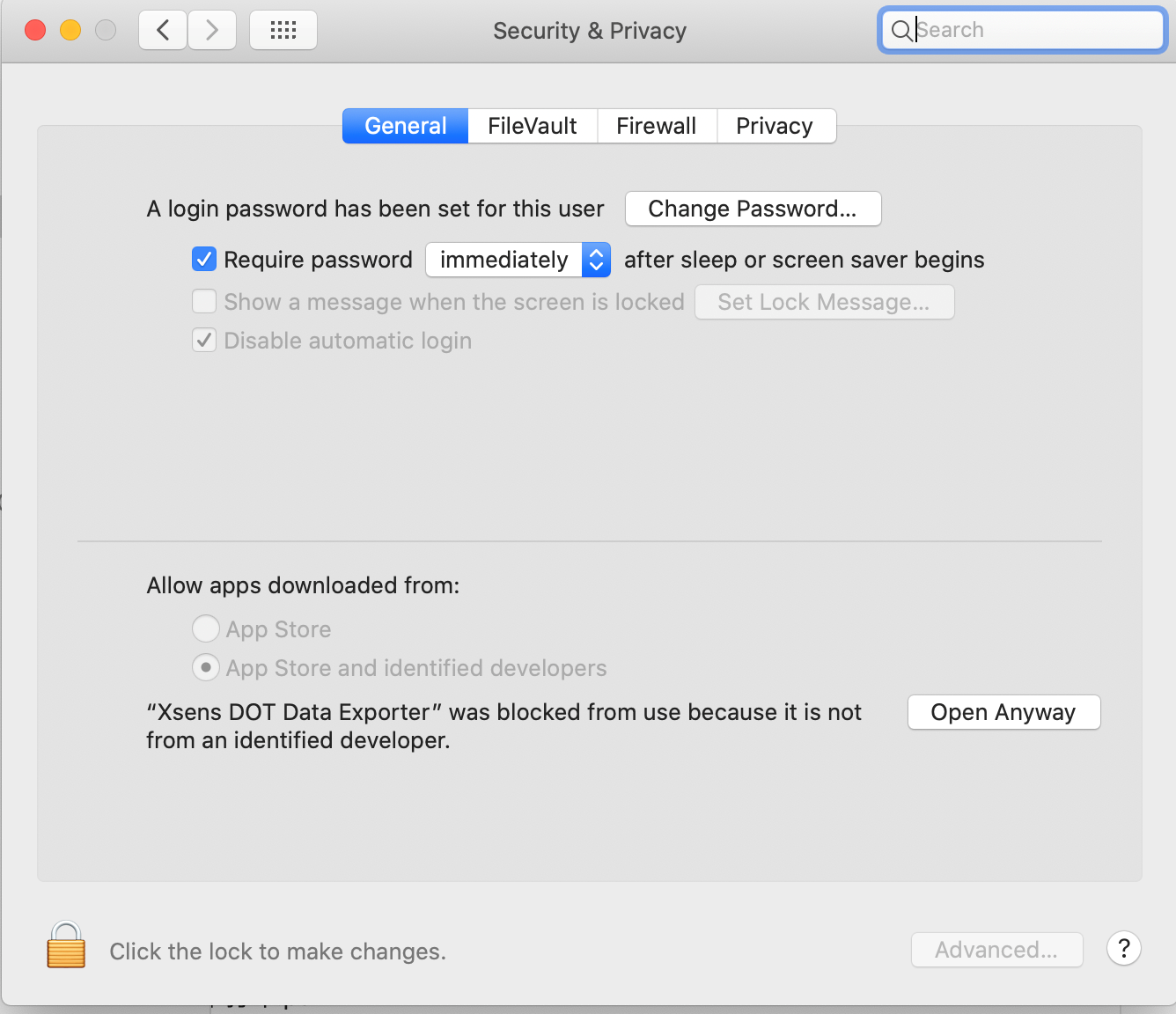Switch to the FileVault tab

coord(533,126)
